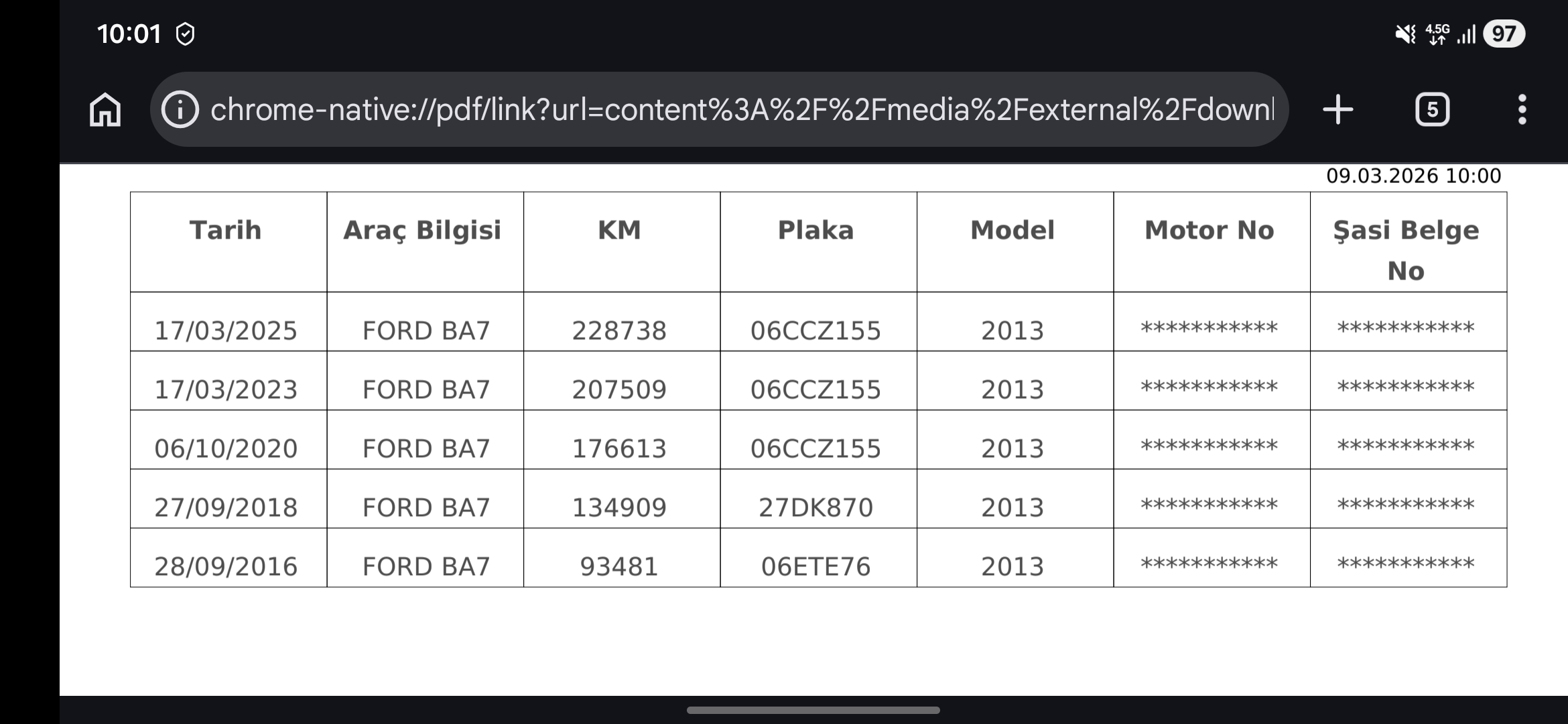Tap the 4.5G network indicator
1568x724 pixels.
[x=1437, y=34]
